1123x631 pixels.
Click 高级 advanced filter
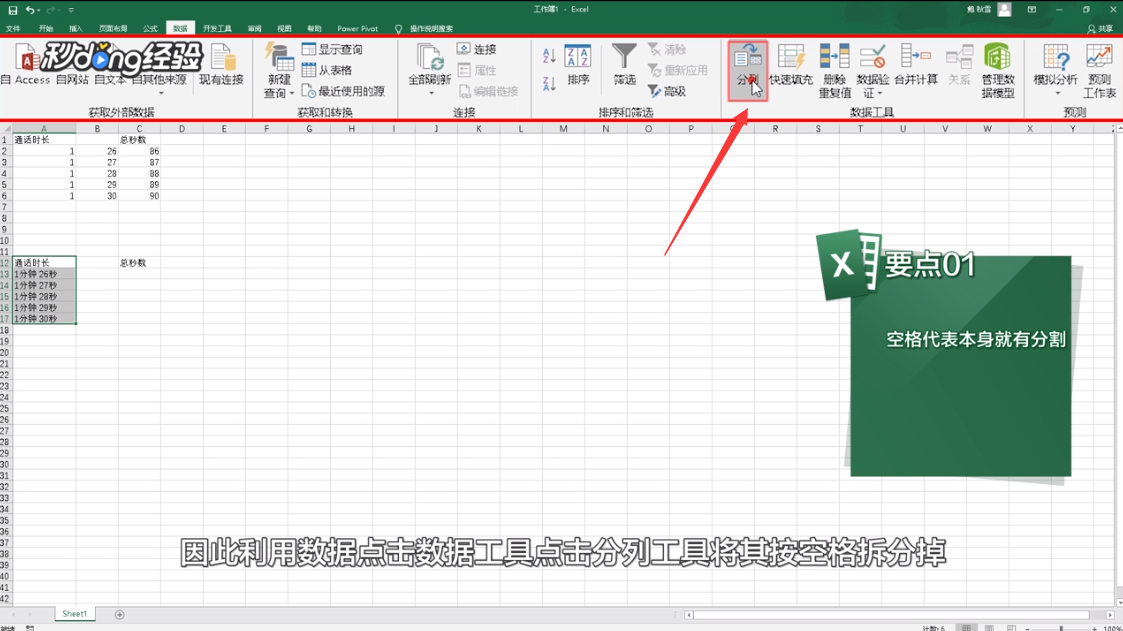pyautogui.click(x=667, y=91)
